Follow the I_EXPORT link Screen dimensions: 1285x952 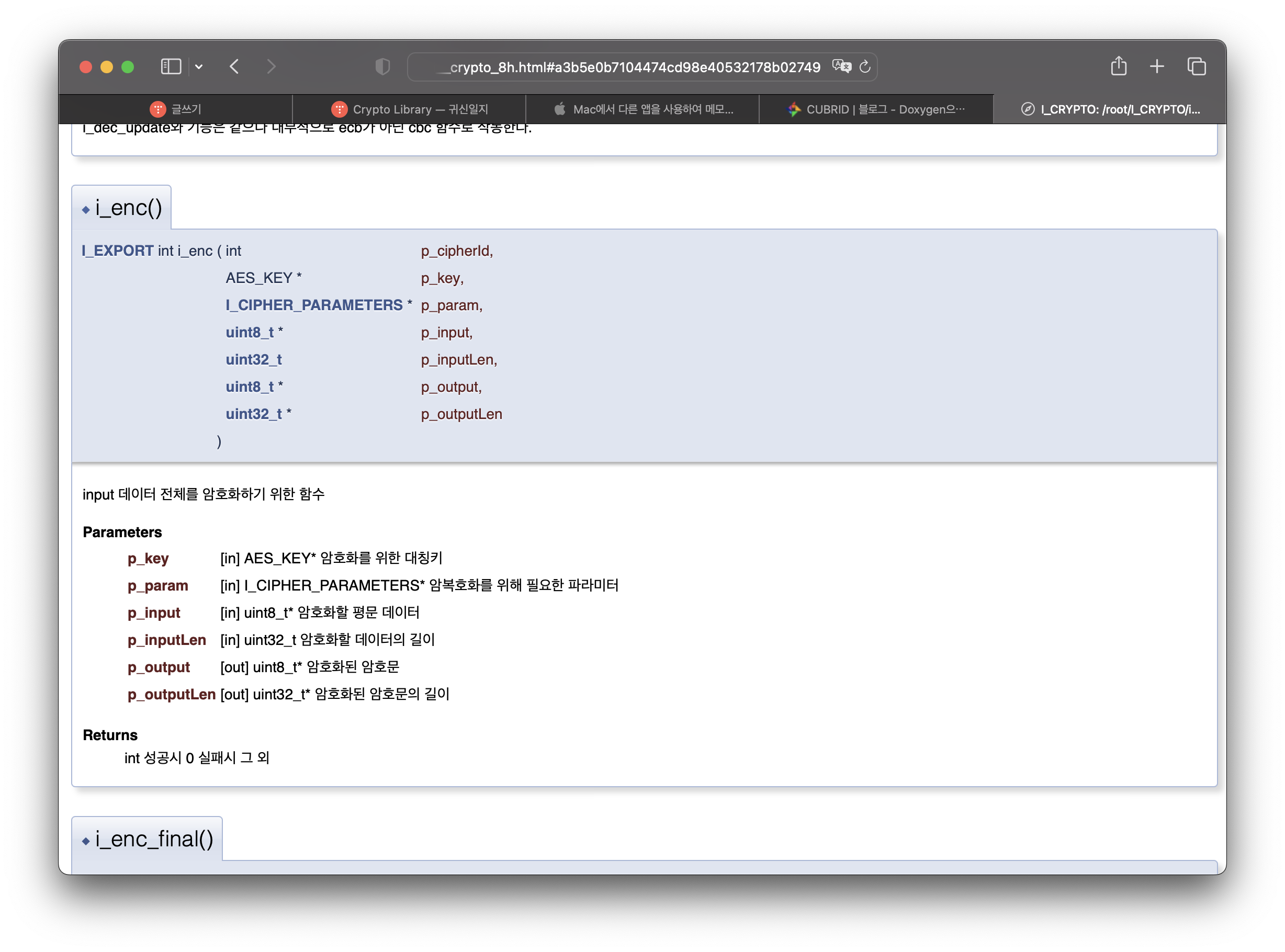coord(118,251)
